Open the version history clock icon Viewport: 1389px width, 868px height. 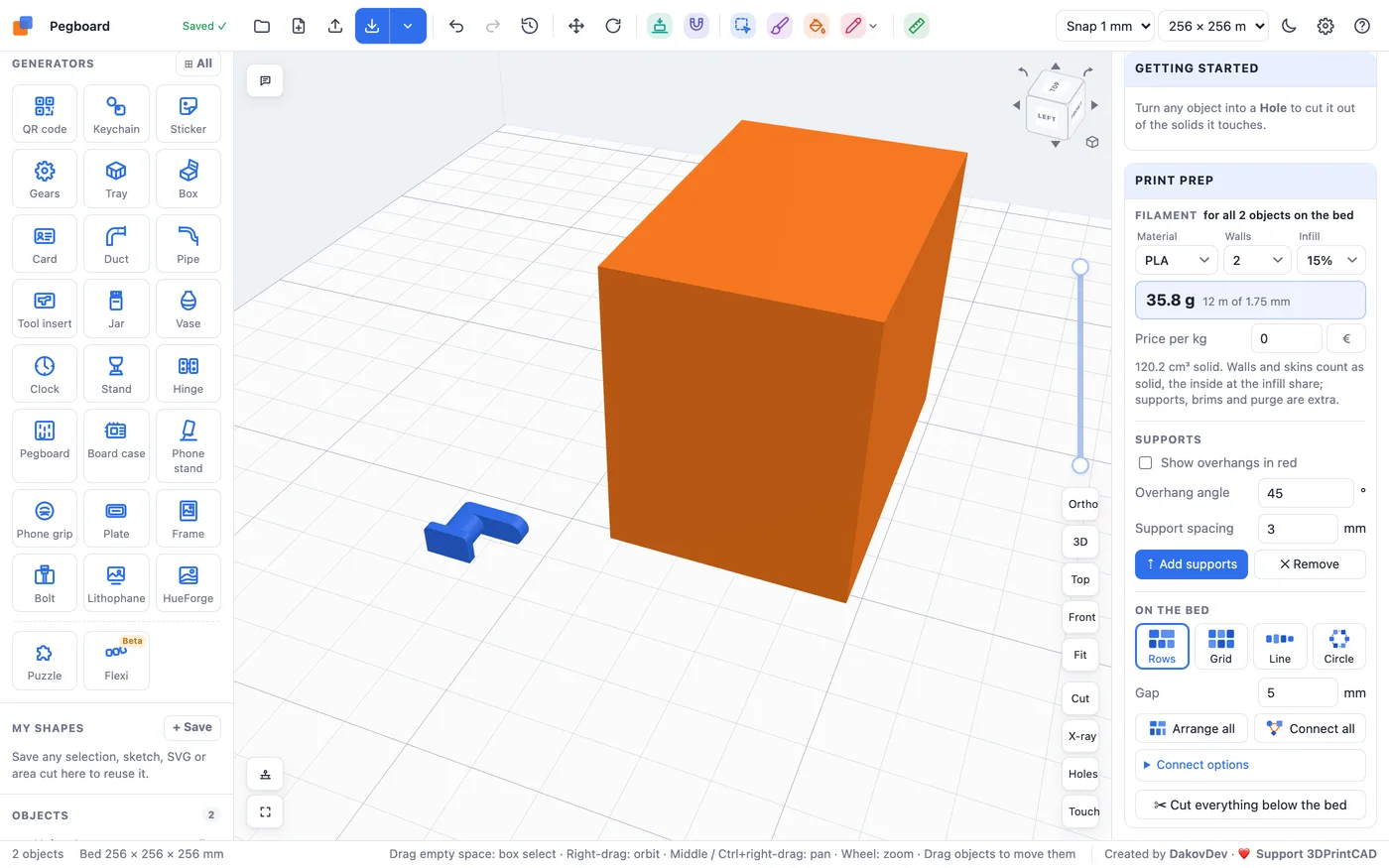530,26
